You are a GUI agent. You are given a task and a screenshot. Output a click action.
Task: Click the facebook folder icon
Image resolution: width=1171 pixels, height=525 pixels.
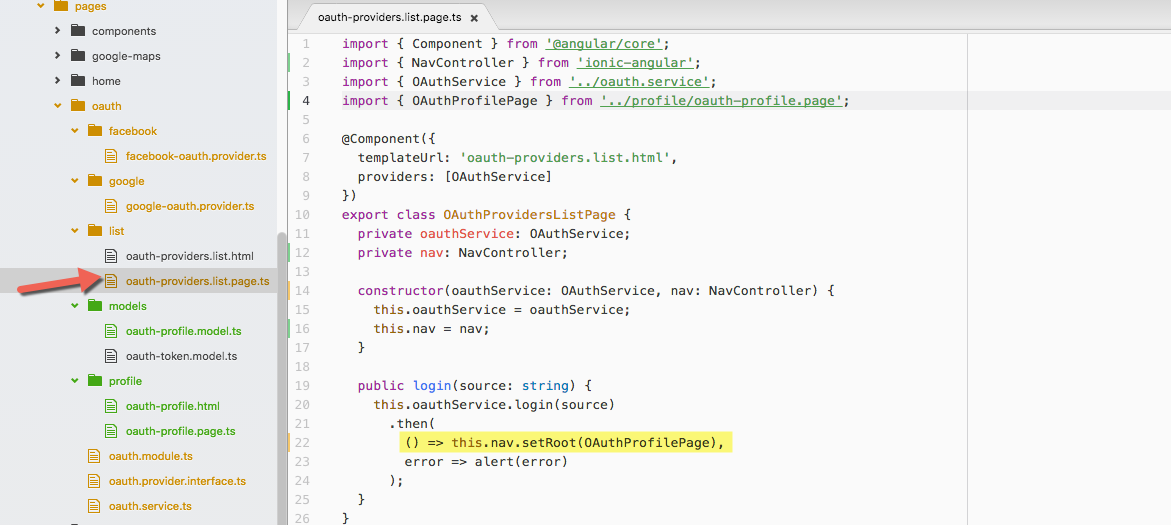click(x=94, y=131)
